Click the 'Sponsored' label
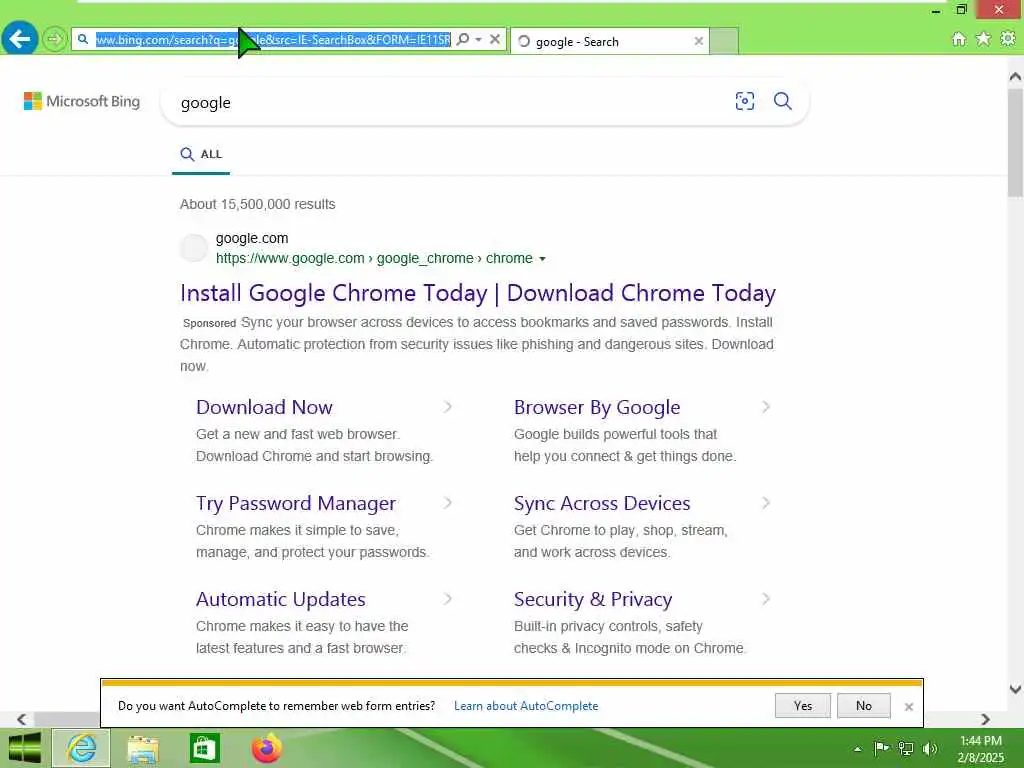Viewport: 1024px width, 768px height. point(209,323)
